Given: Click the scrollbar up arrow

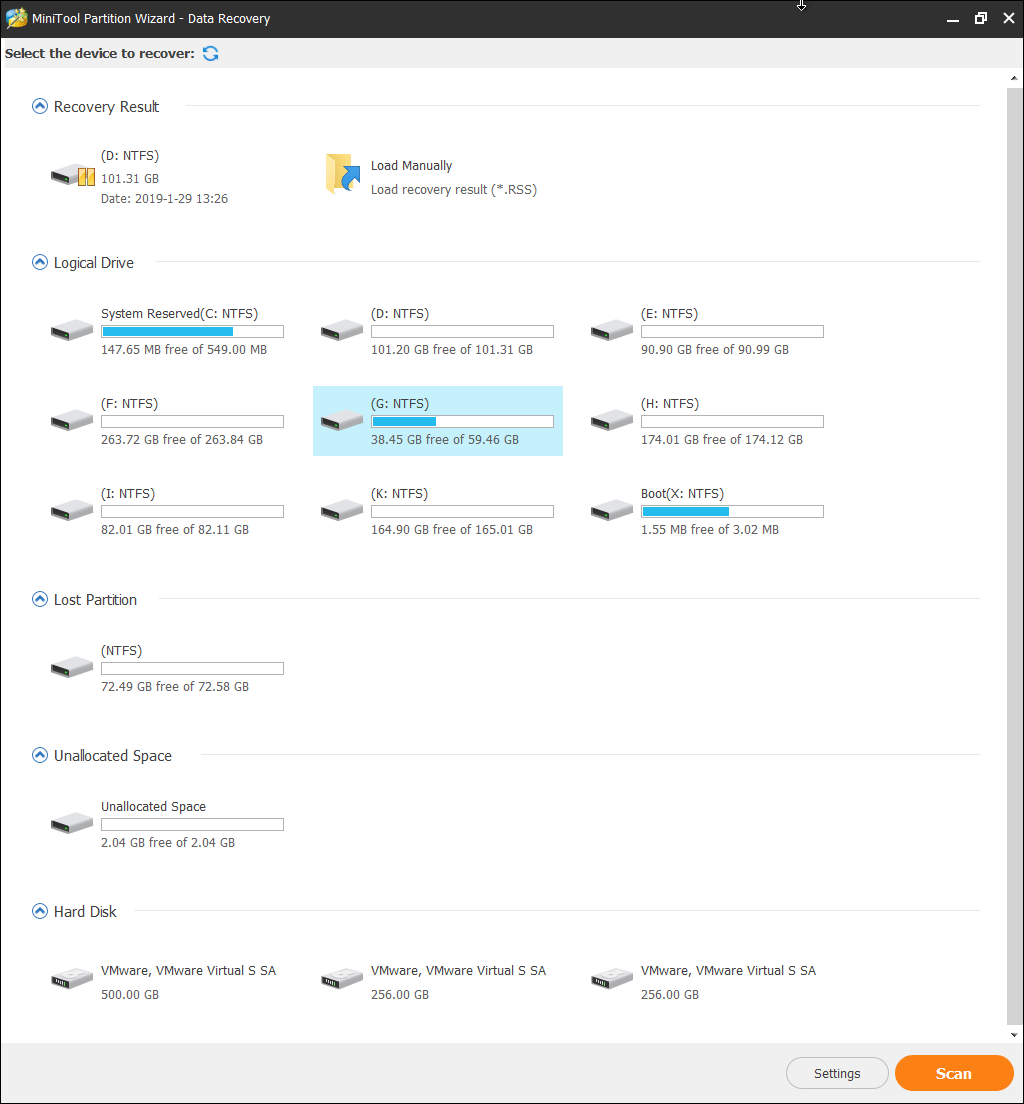Looking at the screenshot, I should (1014, 78).
